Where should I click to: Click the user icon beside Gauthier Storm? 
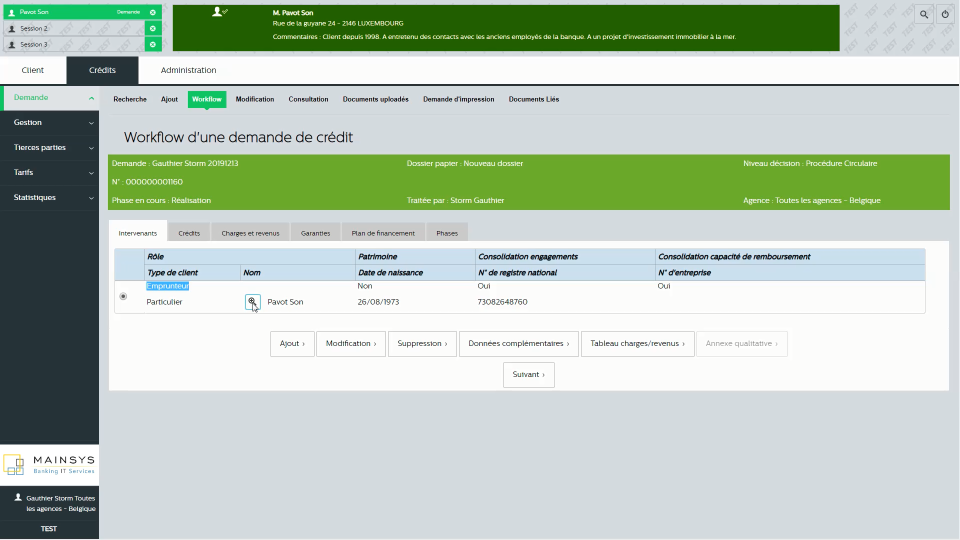point(18,498)
